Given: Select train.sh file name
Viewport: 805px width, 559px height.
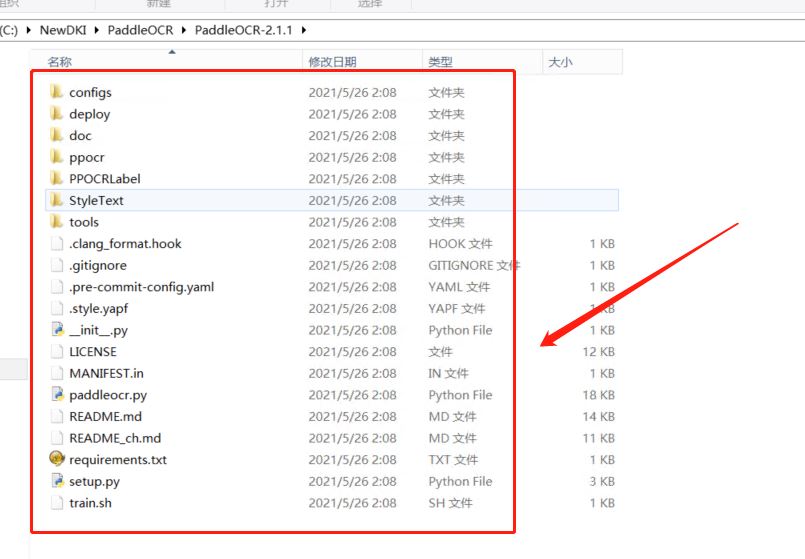Looking at the screenshot, I should tap(90, 503).
